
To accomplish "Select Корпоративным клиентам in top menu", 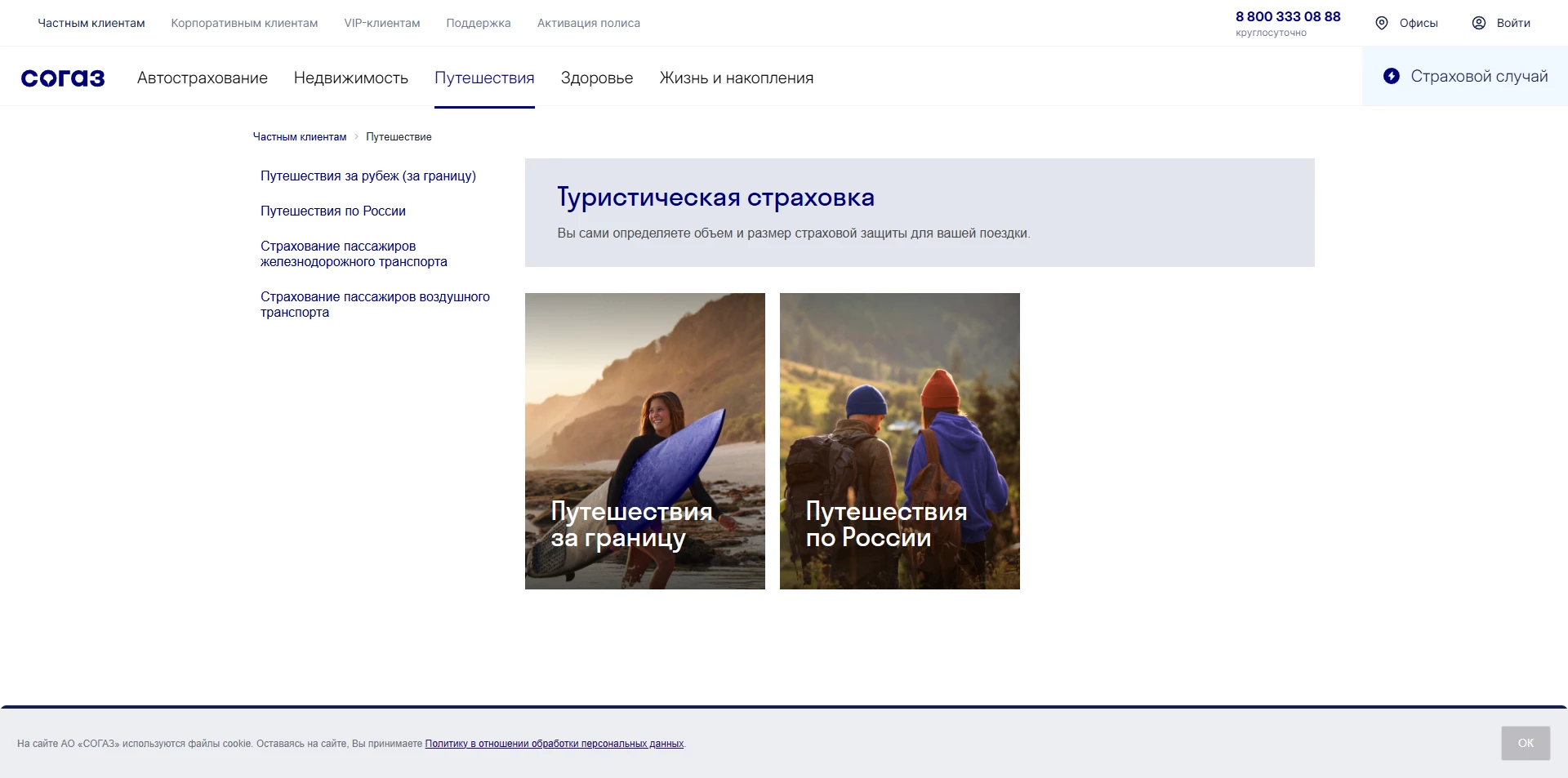I will coord(243,23).
